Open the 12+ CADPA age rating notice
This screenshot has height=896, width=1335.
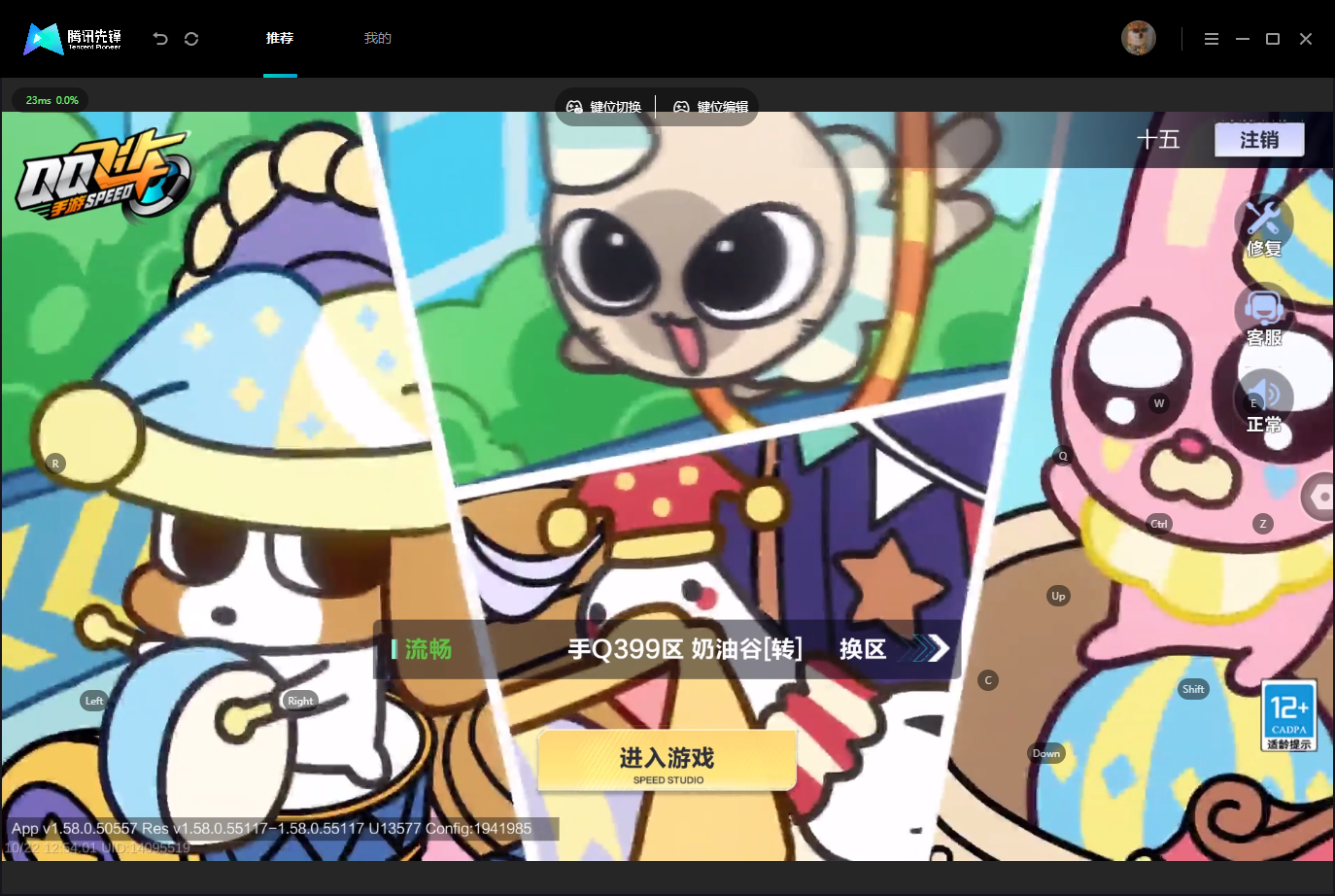point(1289,715)
